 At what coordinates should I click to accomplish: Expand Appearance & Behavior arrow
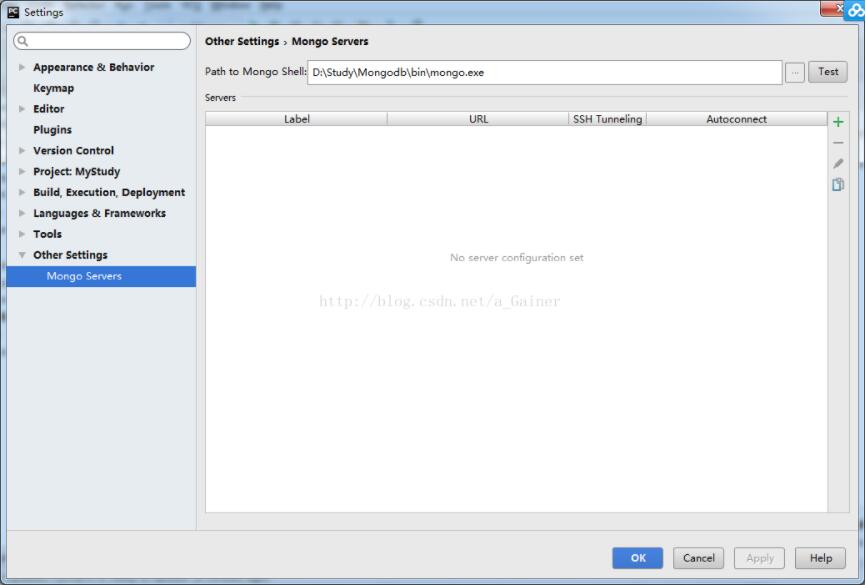point(22,67)
